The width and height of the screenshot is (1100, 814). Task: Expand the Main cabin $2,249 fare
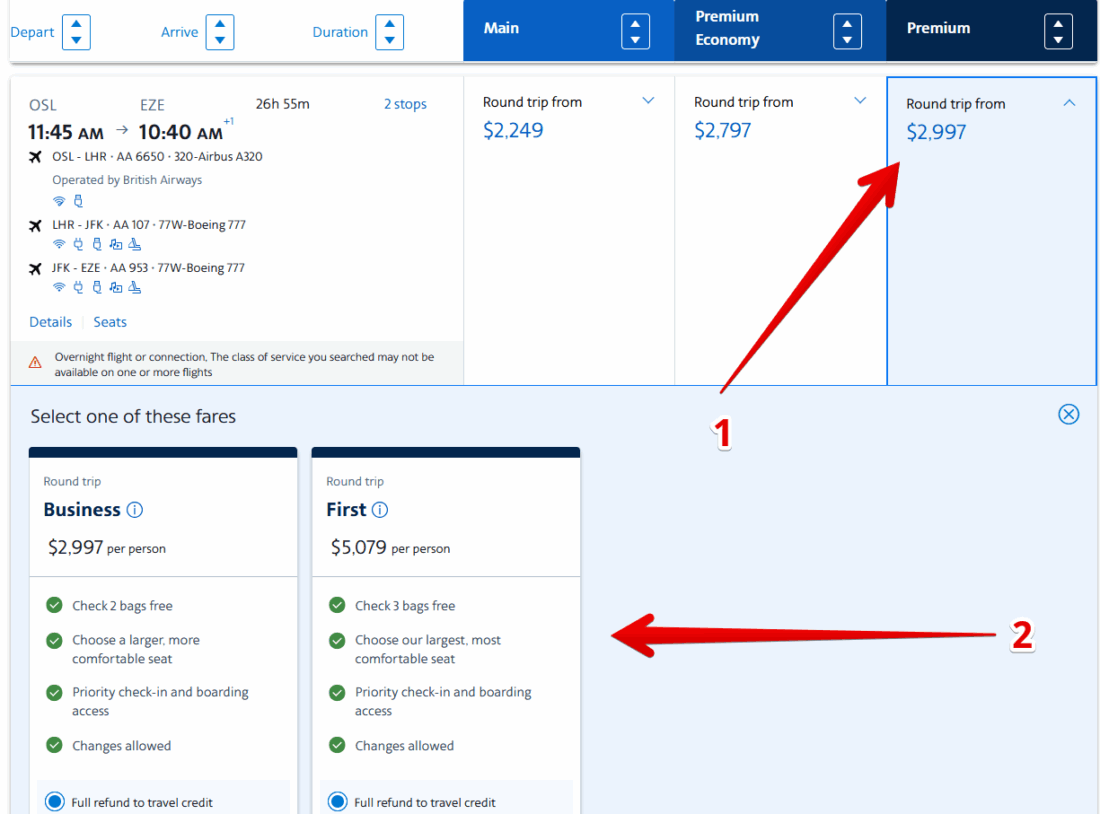coord(648,101)
